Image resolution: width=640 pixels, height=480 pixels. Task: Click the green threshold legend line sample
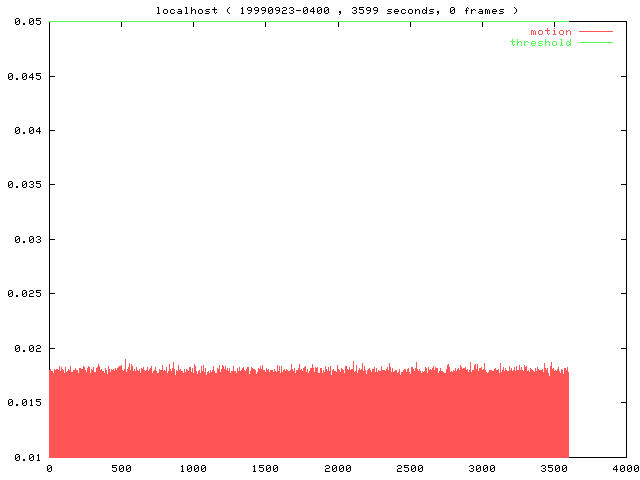(594, 43)
